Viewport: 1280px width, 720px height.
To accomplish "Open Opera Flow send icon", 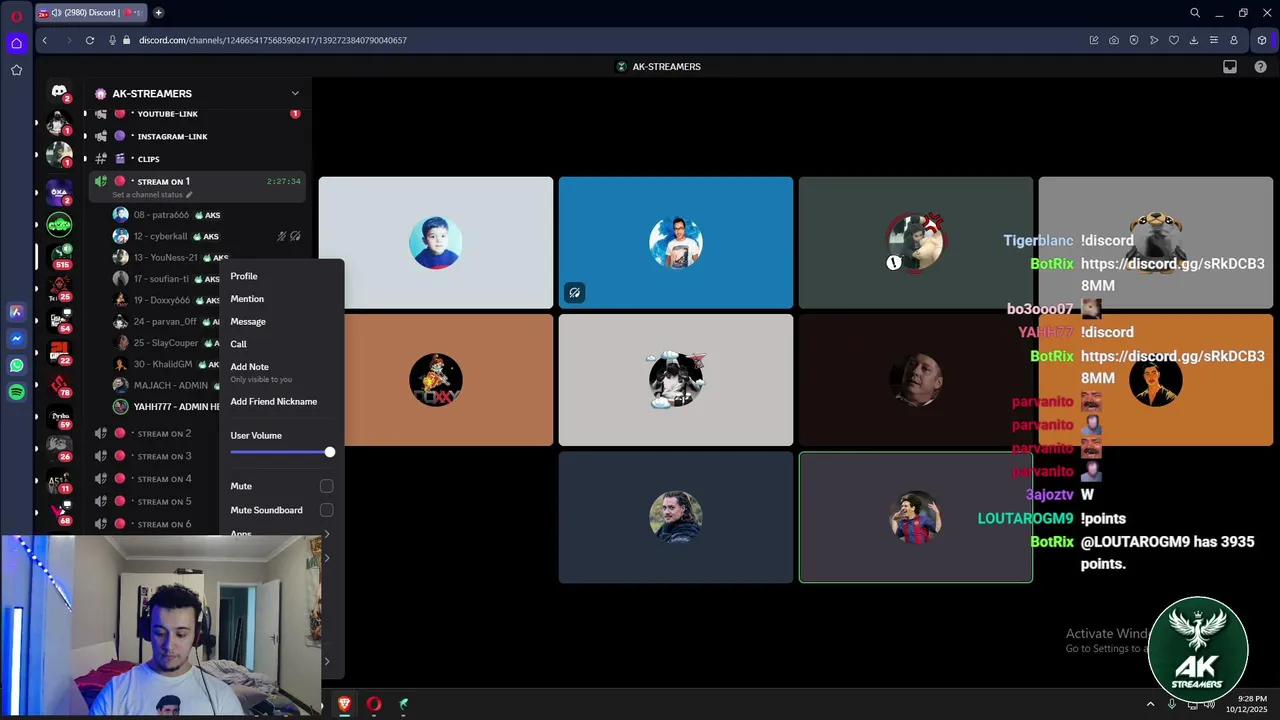I will [1154, 40].
